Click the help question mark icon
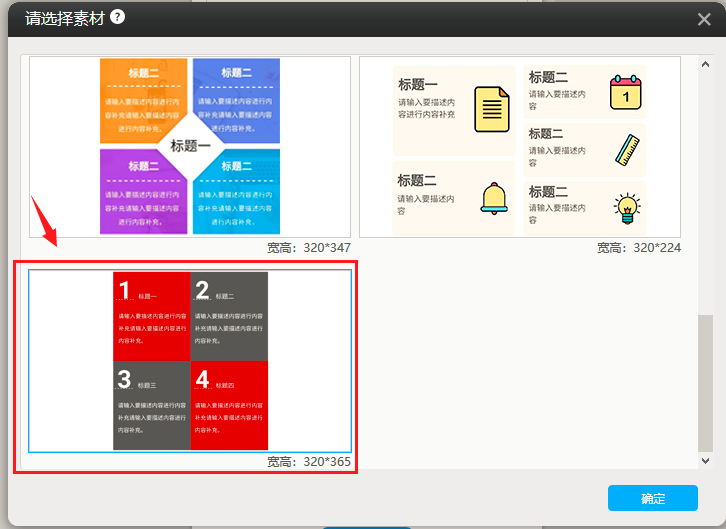Viewport: 726px width, 529px height. (118, 17)
